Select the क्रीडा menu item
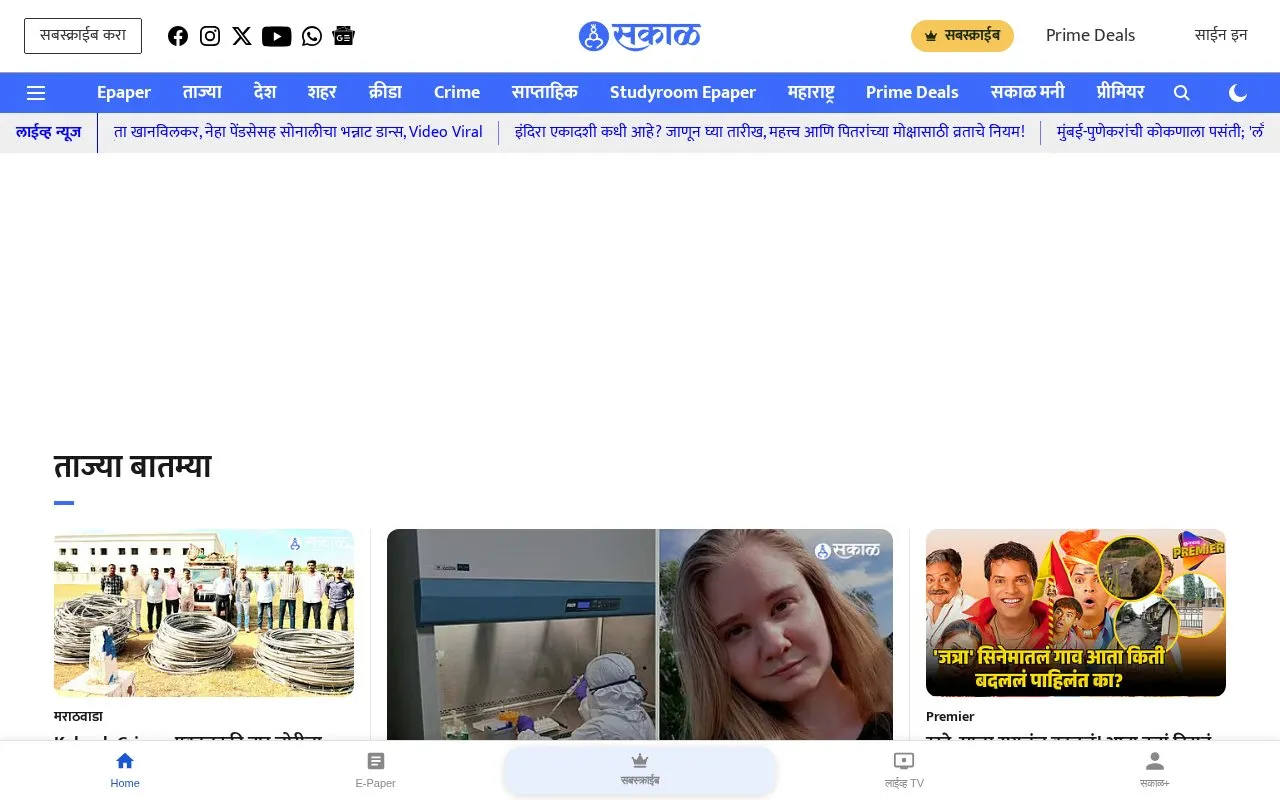The height and width of the screenshot is (800, 1280). pyautogui.click(x=385, y=93)
